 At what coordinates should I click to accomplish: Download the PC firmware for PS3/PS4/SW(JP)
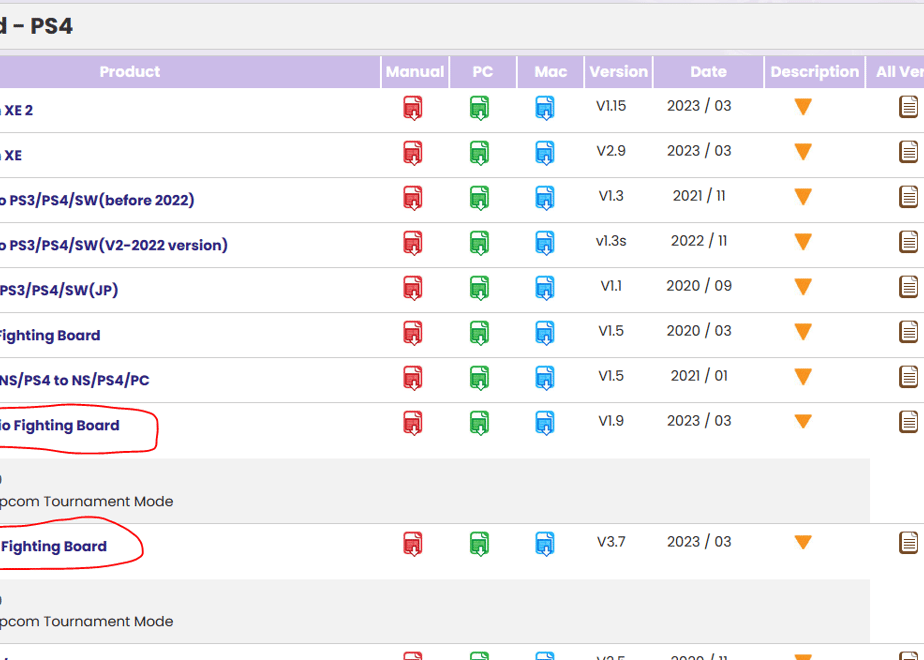click(x=480, y=288)
